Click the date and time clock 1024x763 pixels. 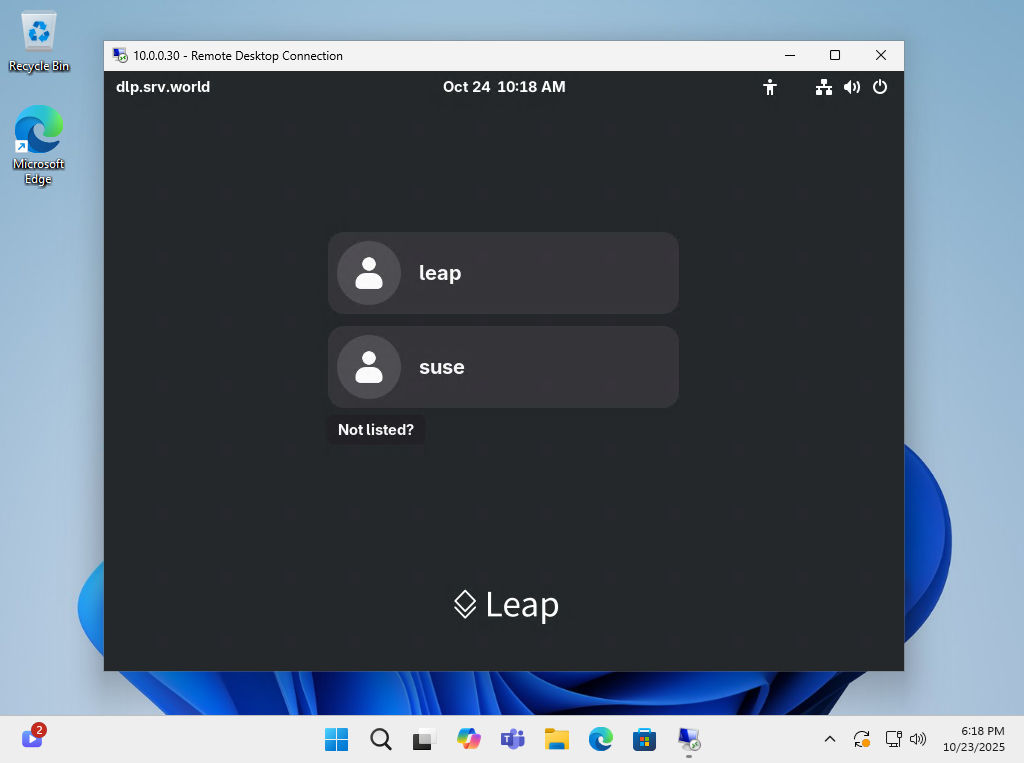[x=504, y=87]
